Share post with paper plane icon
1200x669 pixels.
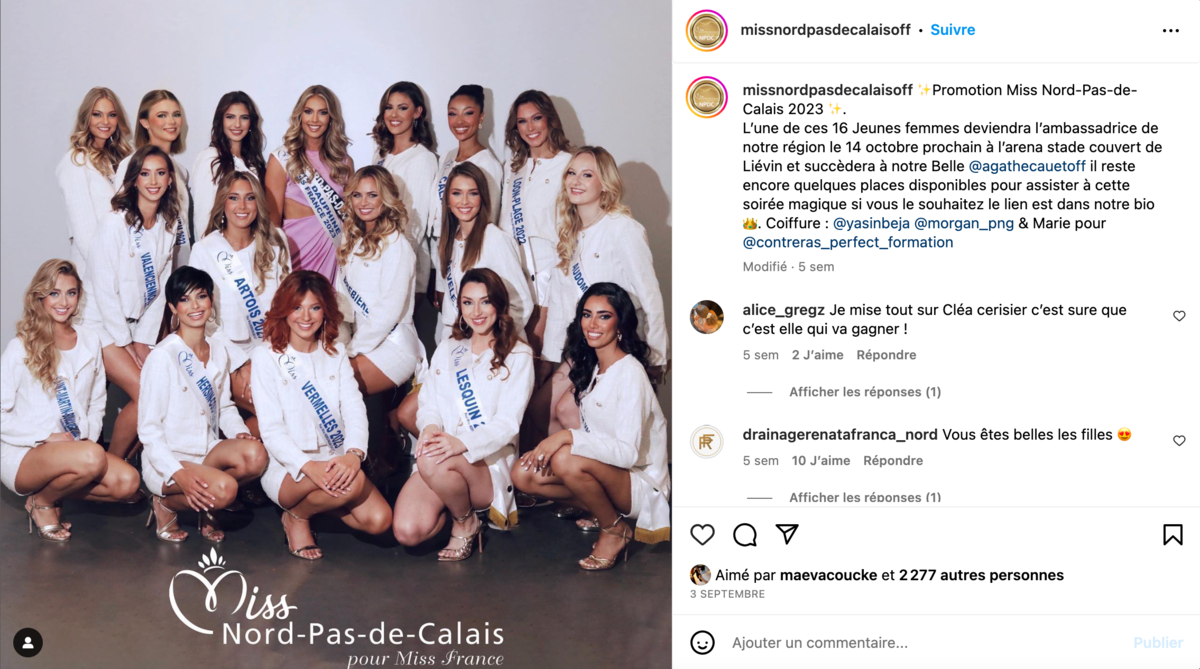point(787,534)
